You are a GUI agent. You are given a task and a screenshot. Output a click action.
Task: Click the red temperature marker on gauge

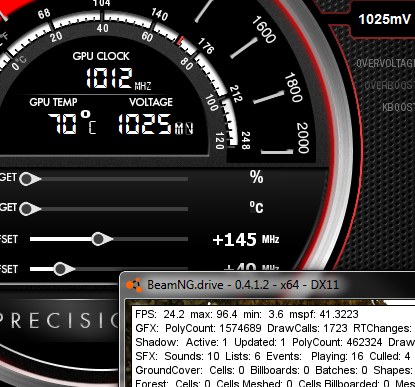click(180, 41)
